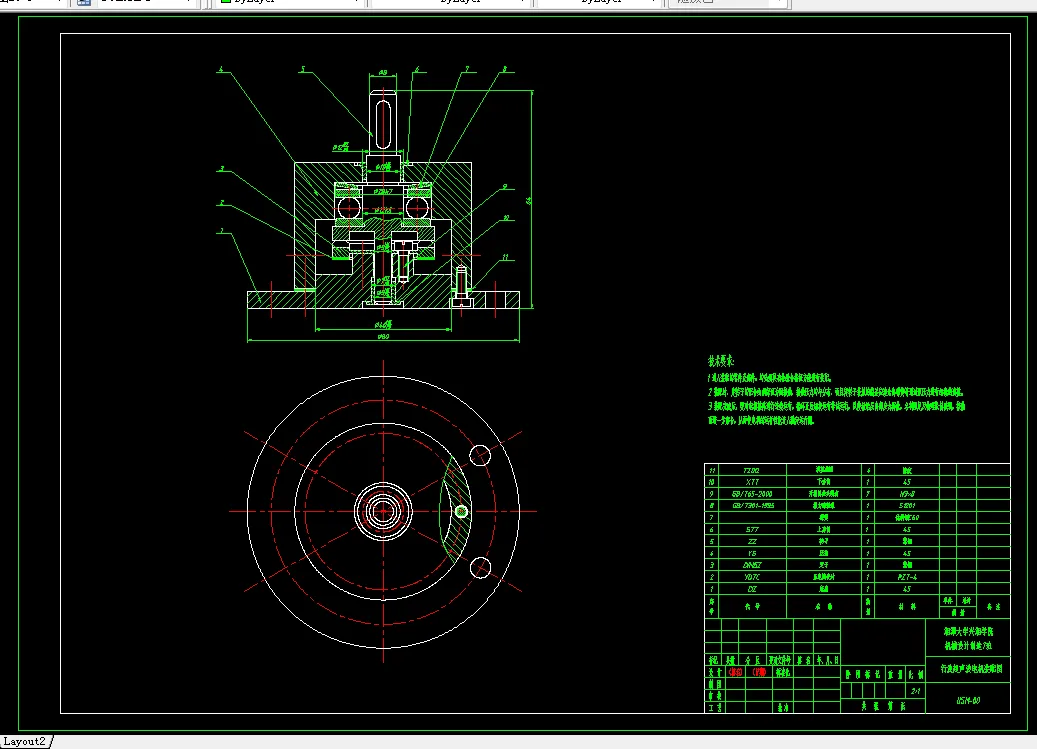Select the '湘潭大学兴湘学院' school name text
Screen dimensions: 1037x749
(x=968, y=631)
